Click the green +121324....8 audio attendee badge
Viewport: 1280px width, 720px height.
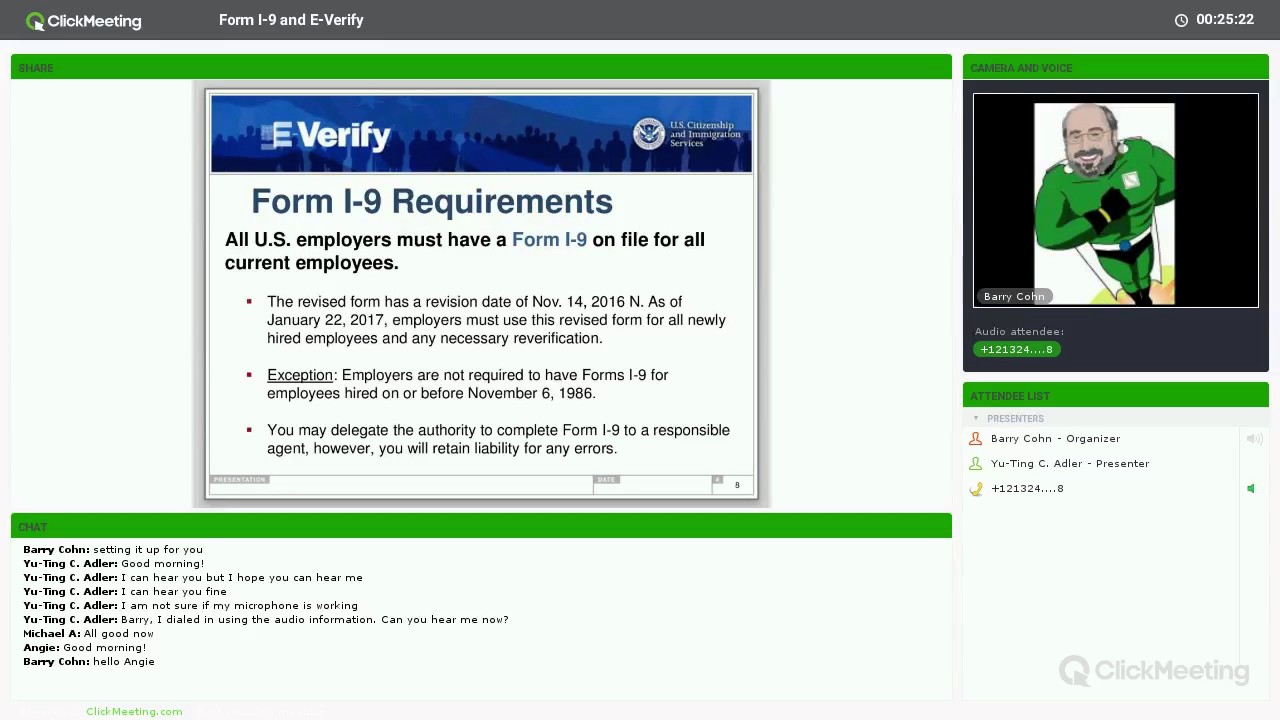pos(1017,349)
